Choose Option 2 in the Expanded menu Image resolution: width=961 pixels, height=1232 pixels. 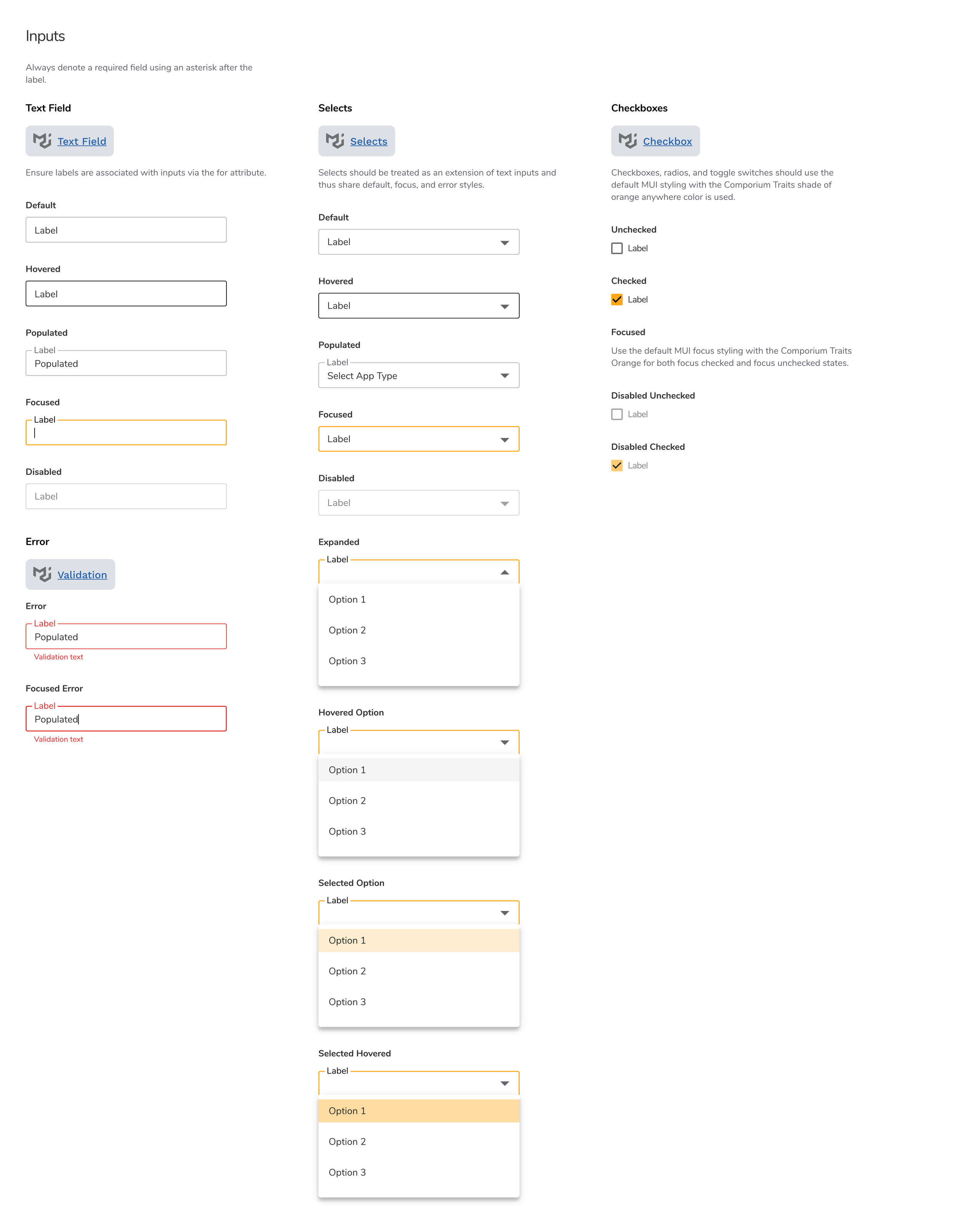347,630
